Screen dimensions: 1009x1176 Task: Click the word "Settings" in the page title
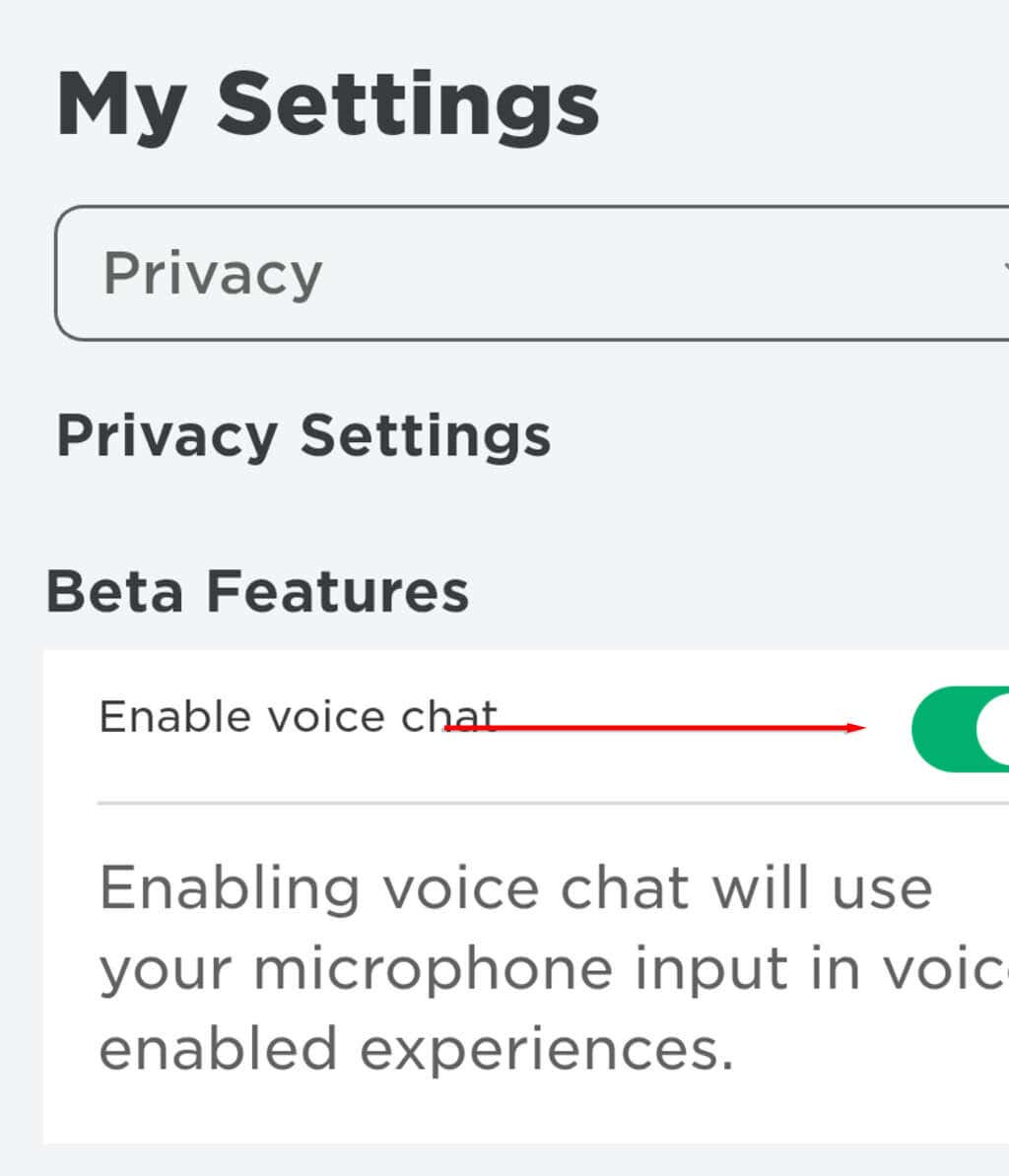pos(407,104)
